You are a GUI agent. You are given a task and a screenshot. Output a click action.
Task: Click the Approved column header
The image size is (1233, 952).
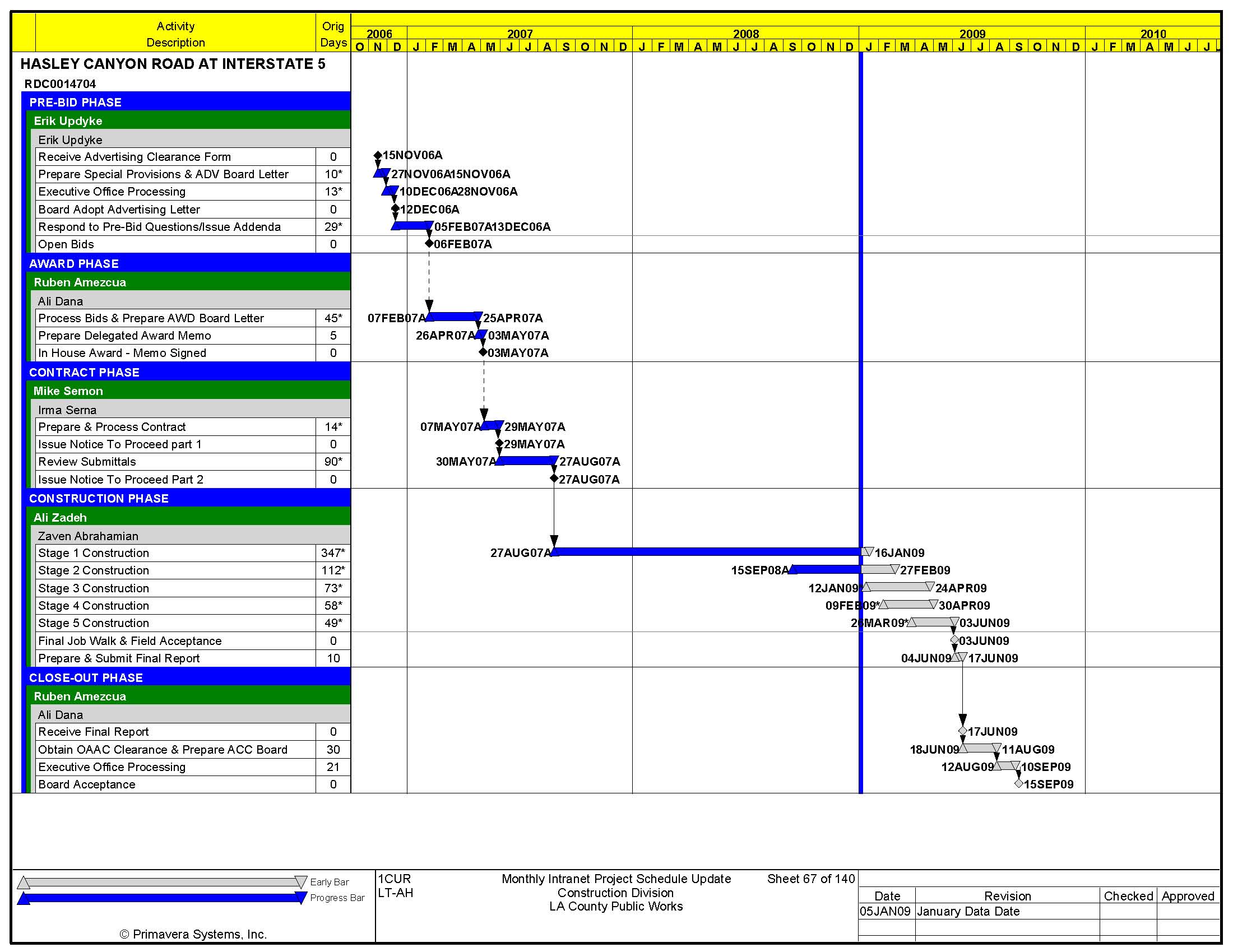tap(1188, 896)
